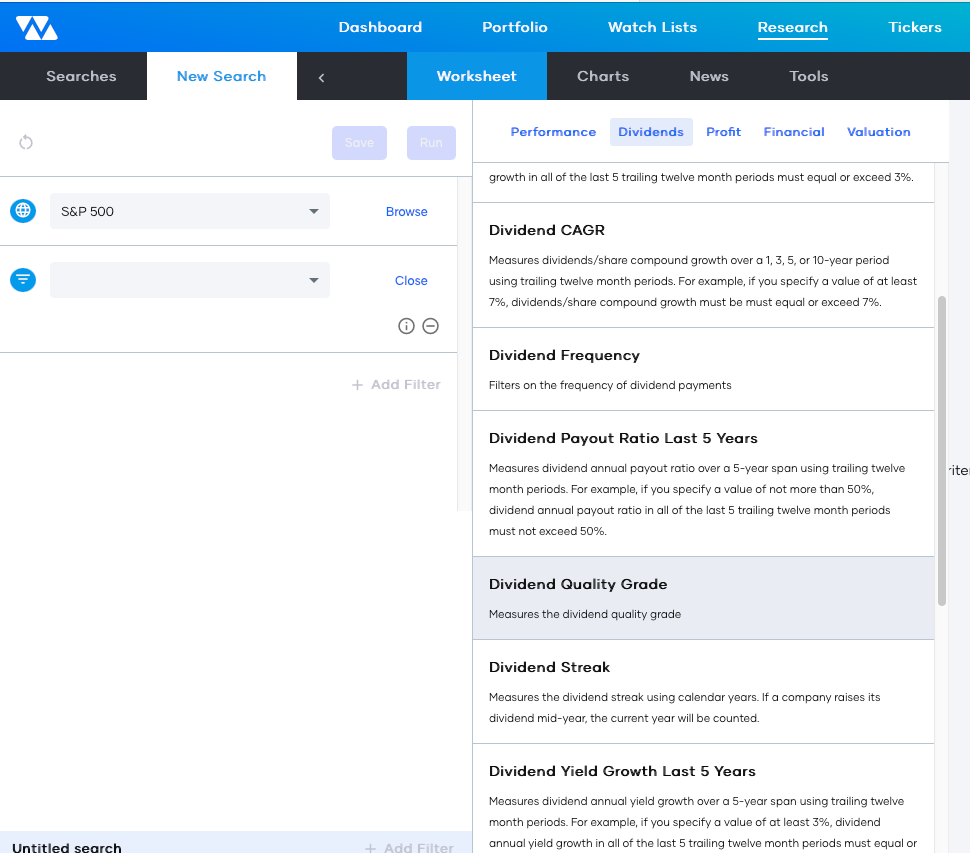Open the filter info icon
The image size is (970, 853).
coord(406,326)
